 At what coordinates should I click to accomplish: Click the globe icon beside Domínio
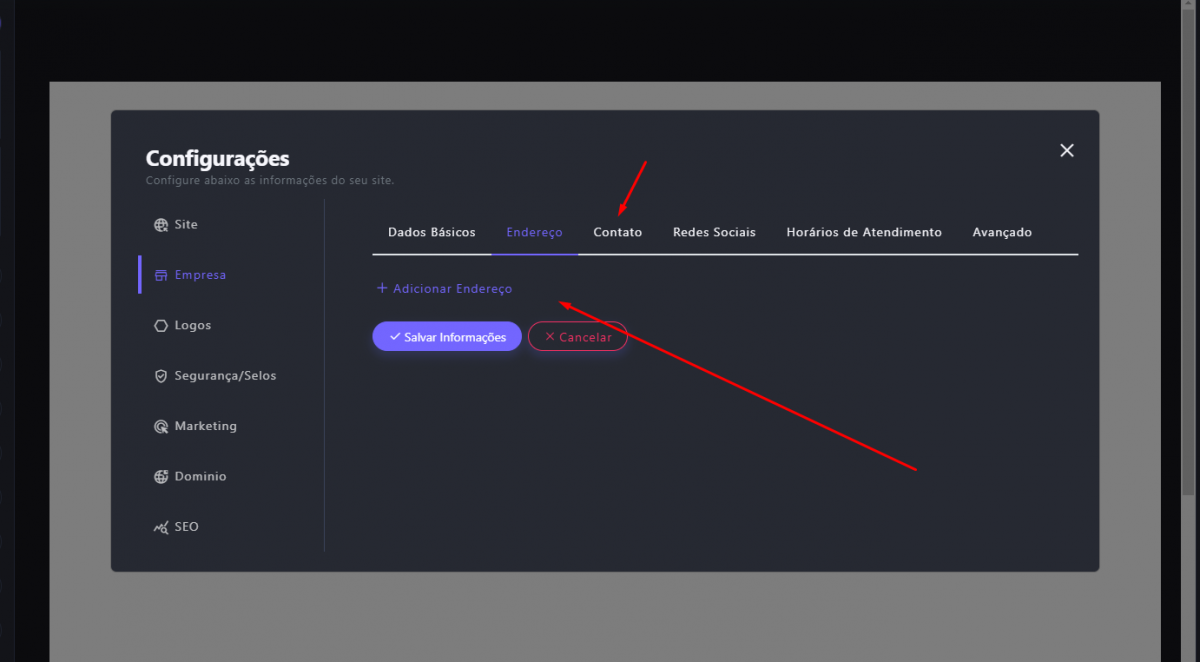pos(160,477)
